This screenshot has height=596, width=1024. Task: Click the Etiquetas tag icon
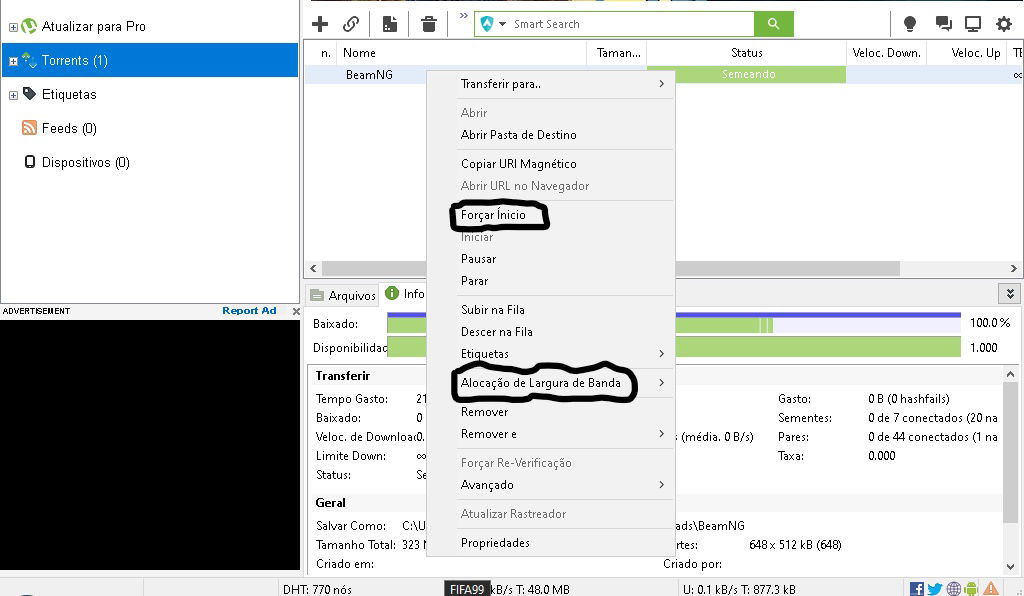coord(29,94)
